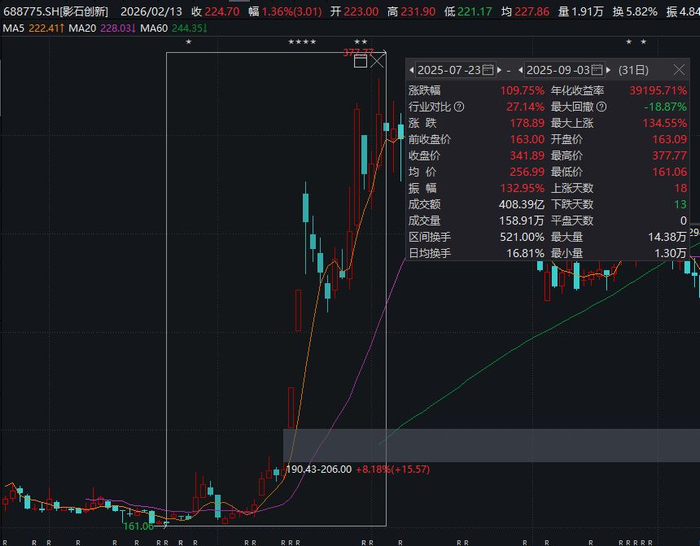Click the 日均换手 value 16.81%
Screen dimensions: 700x546
[x=525, y=253]
